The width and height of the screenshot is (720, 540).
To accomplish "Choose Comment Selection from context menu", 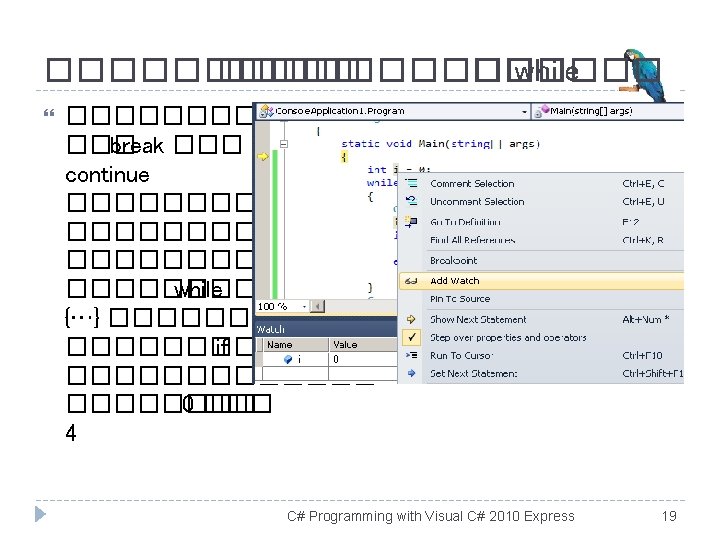I will [x=542, y=184].
